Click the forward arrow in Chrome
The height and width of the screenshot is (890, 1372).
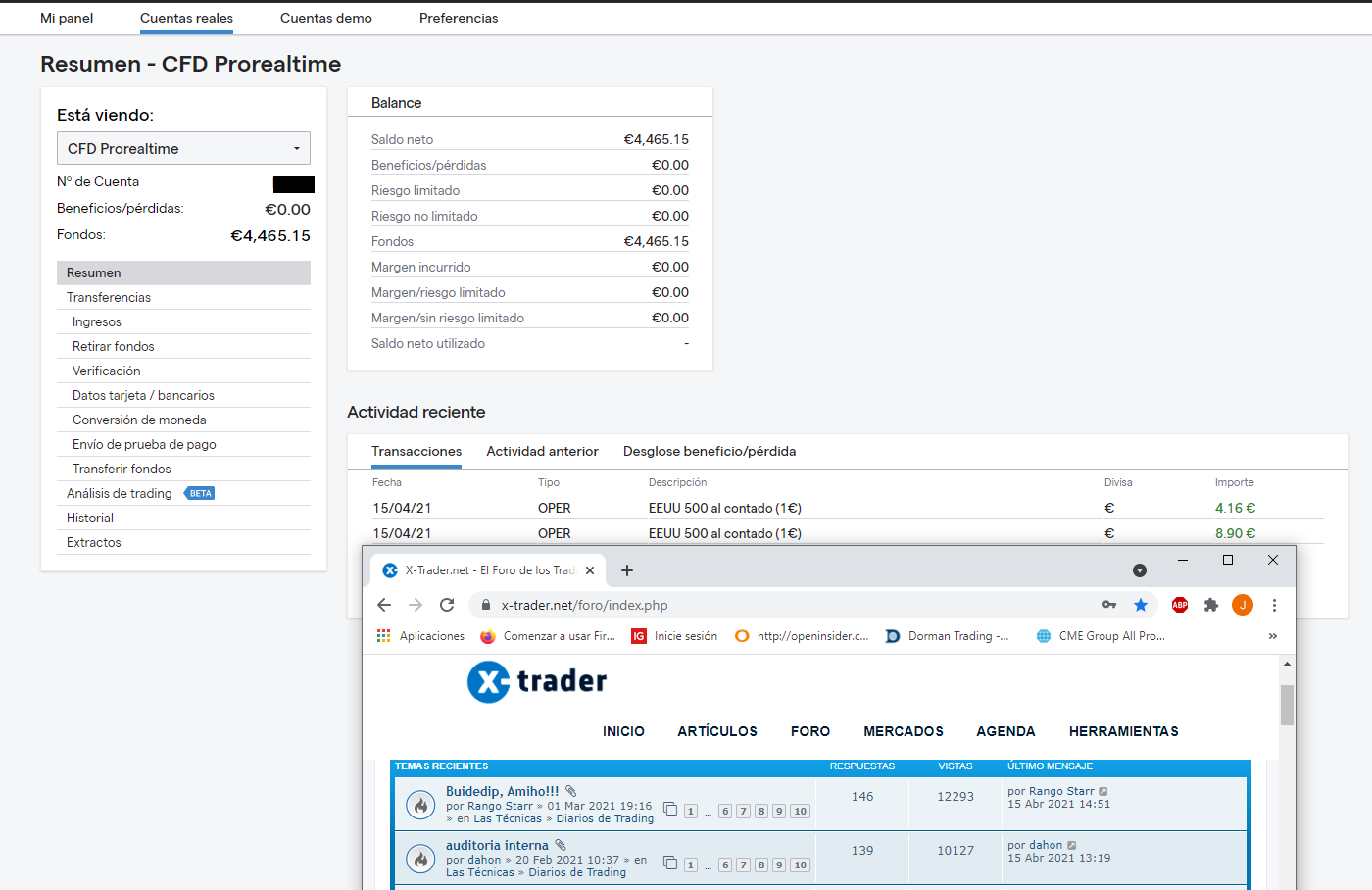pyautogui.click(x=416, y=605)
